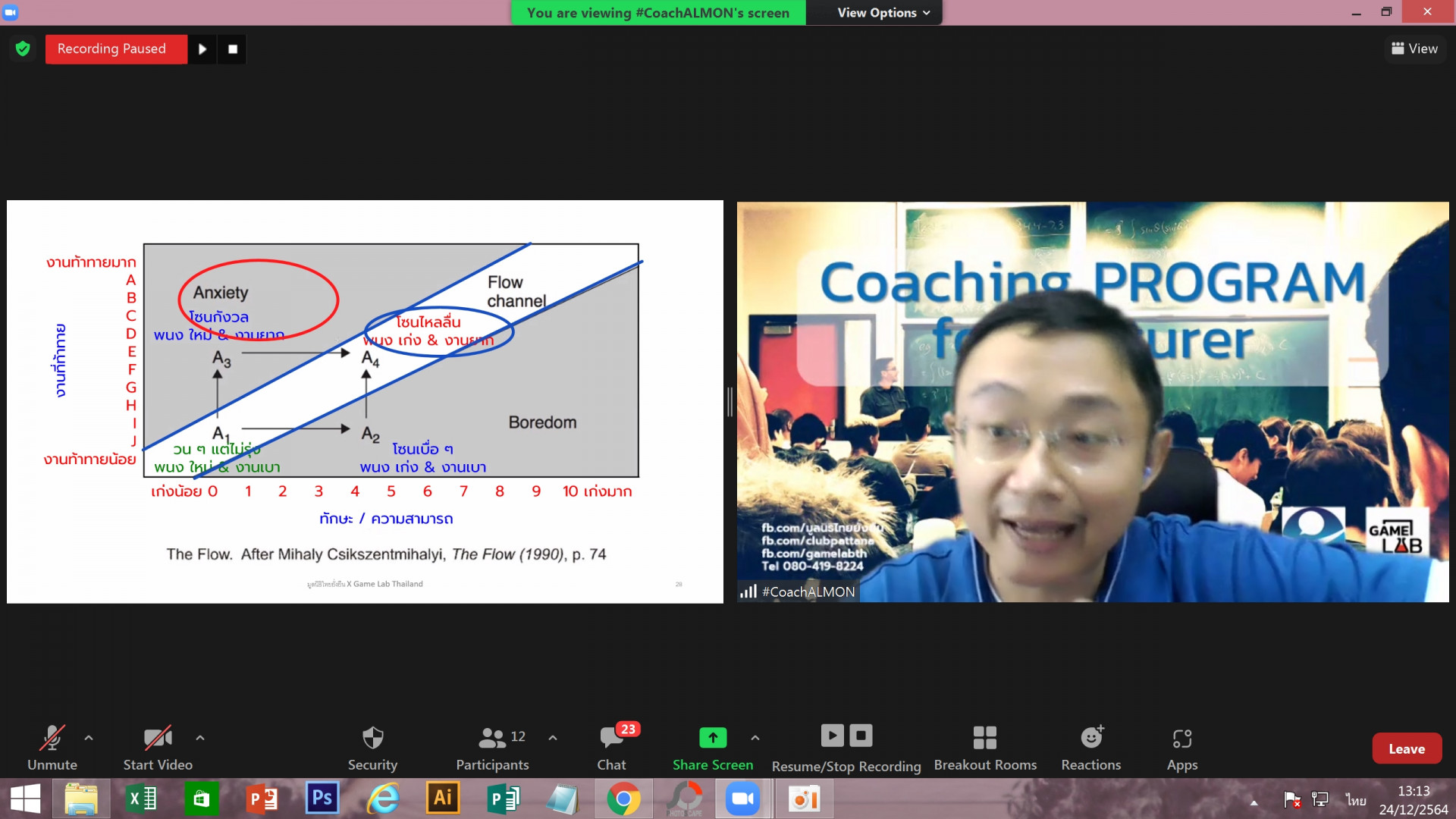Image resolution: width=1456 pixels, height=819 pixels.
Task: Open the View layout menu
Action: click(x=1414, y=49)
